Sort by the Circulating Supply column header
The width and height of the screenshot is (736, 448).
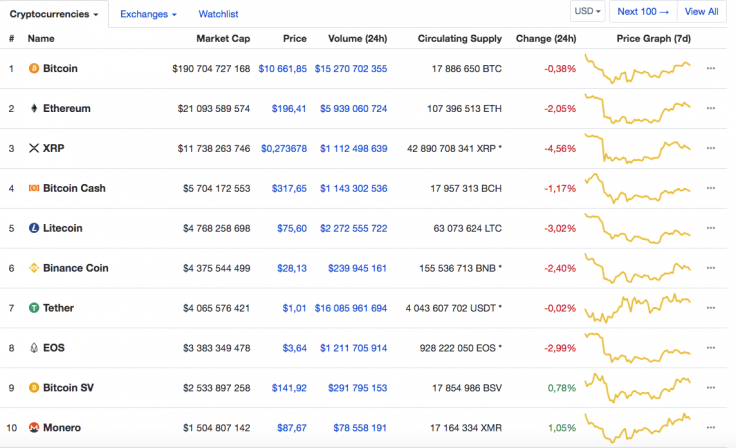click(x=460, y=39)
